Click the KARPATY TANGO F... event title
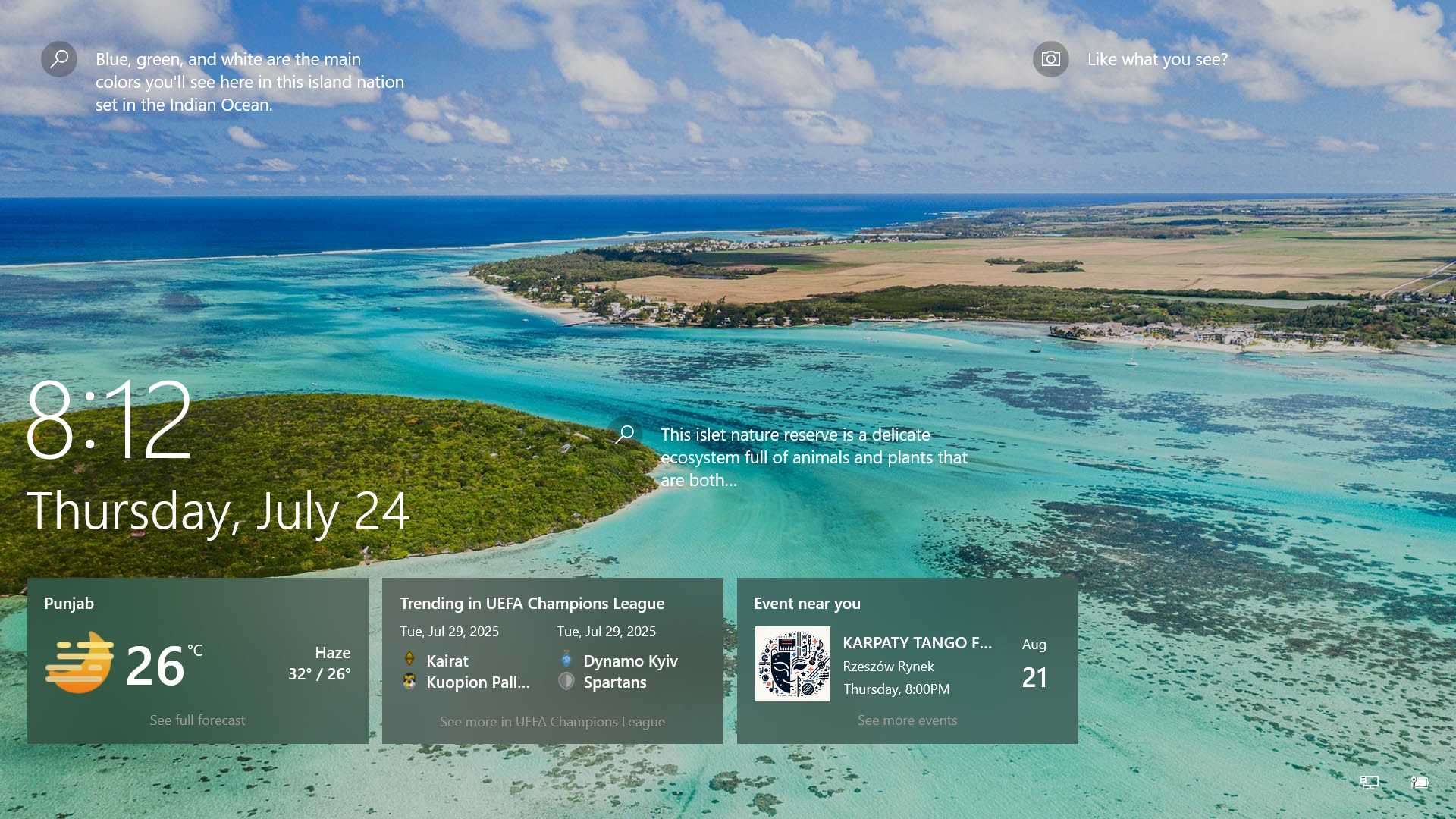1456x819 pixels. point(917,643)
